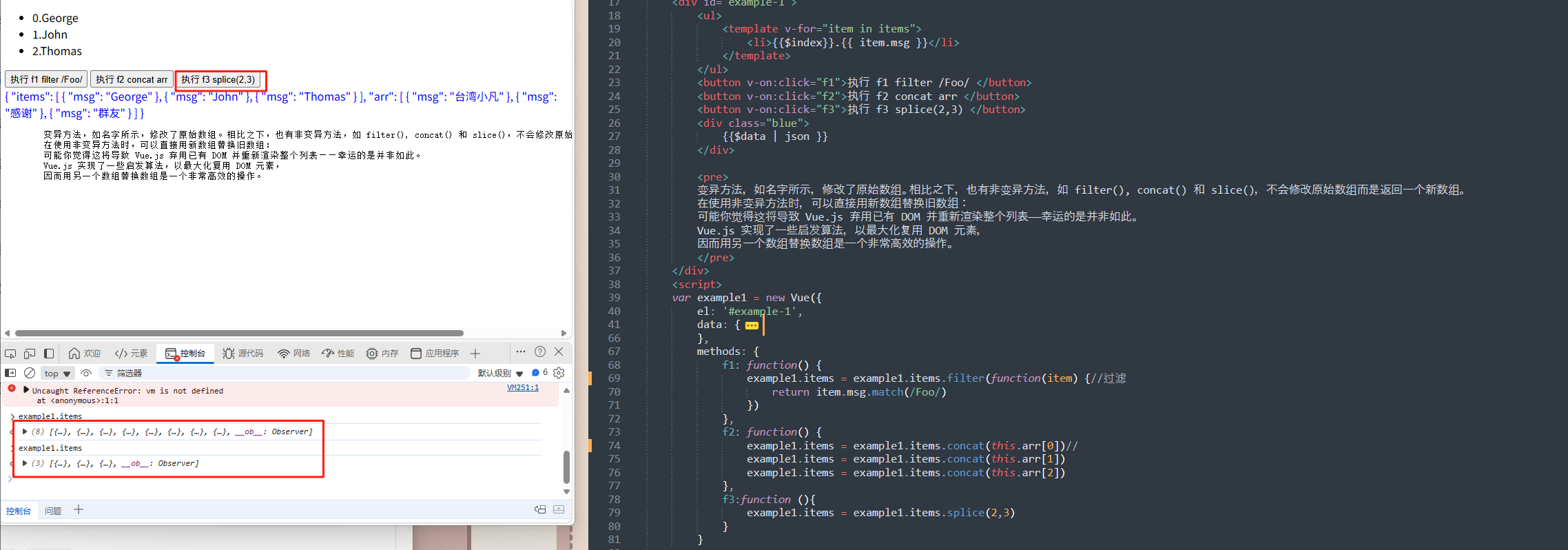Click the list item 2.Thomas
The height and width of the screenshot is (550, 1568).
click(57, 51)
